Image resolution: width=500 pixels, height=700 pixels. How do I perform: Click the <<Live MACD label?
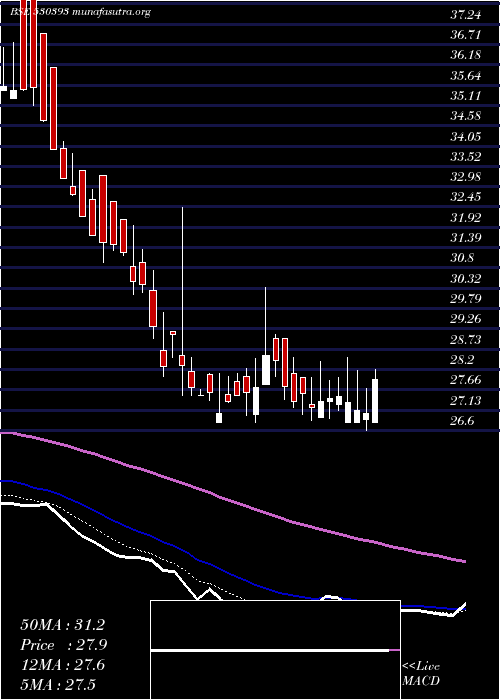(x=421, y=674)
